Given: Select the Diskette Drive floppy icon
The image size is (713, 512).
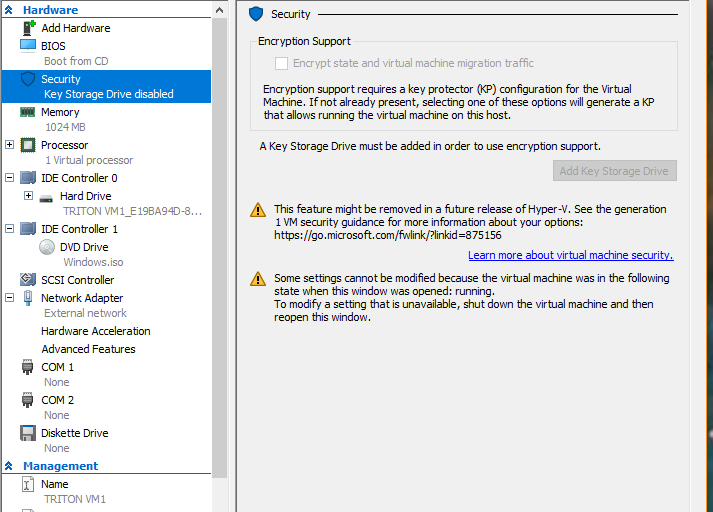Looking at the screenshot, I should coord(28,433).
